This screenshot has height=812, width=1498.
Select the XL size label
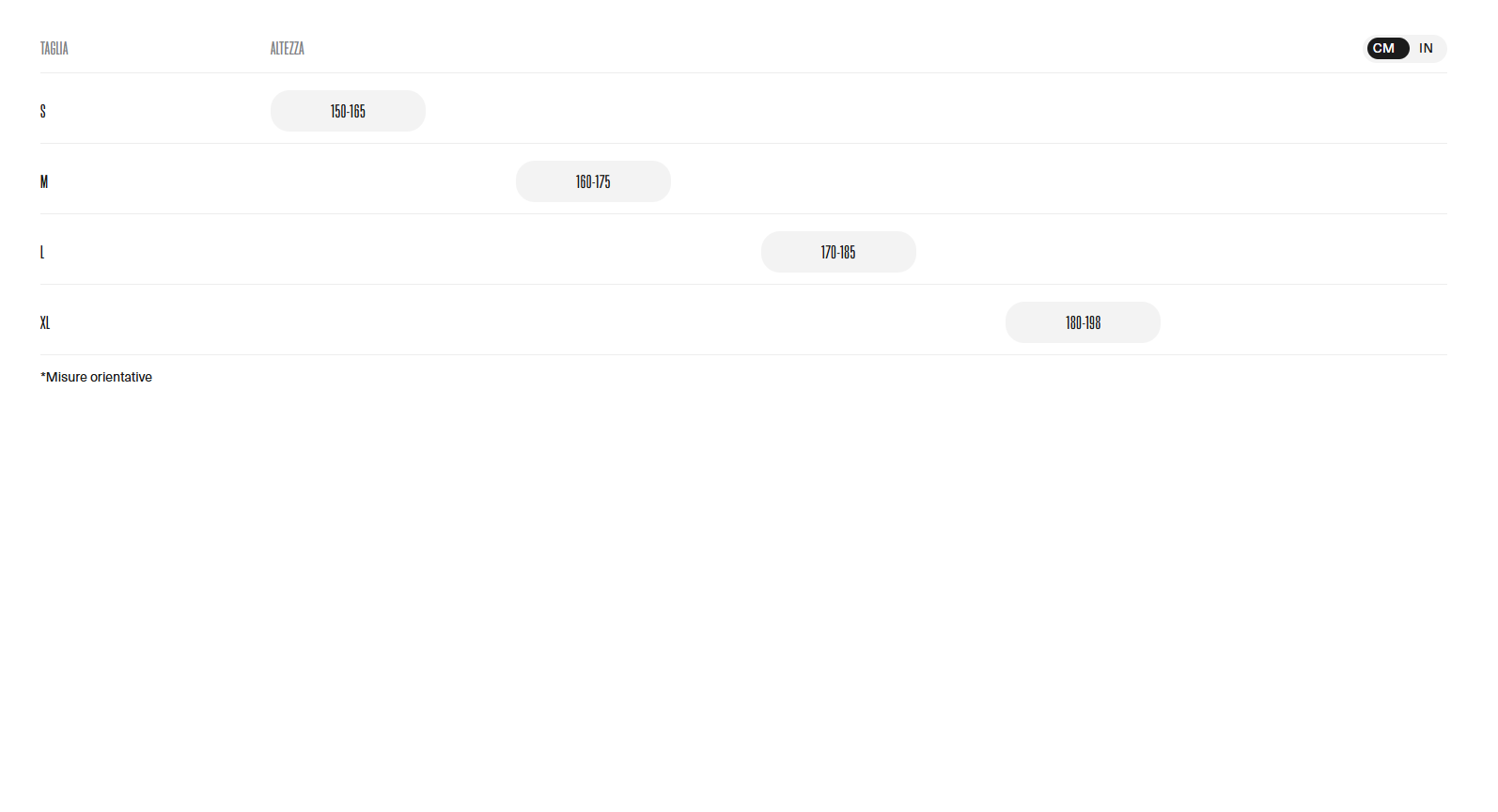pos(45,323)
